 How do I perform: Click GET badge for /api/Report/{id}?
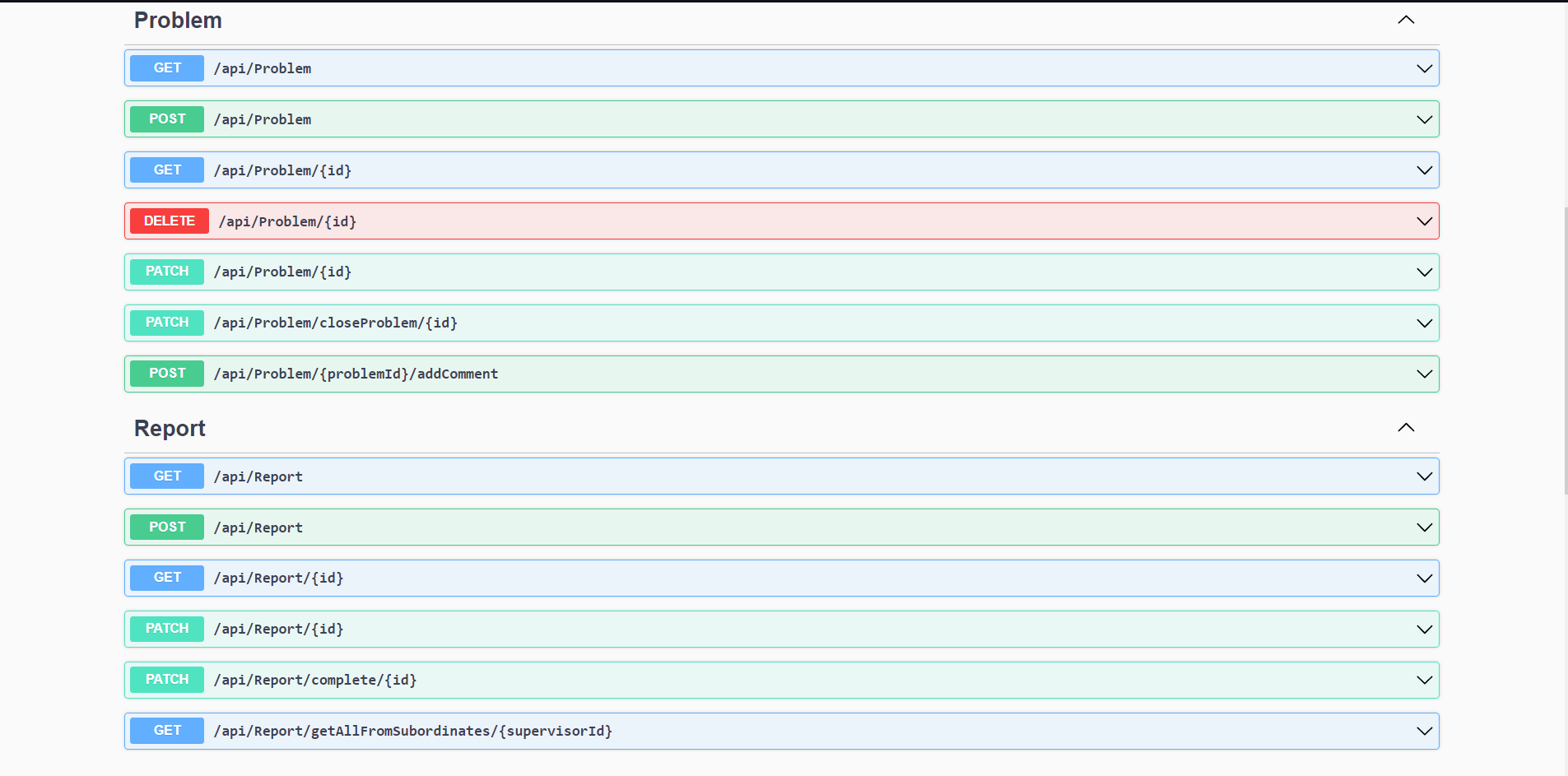(x=167, y=578)
